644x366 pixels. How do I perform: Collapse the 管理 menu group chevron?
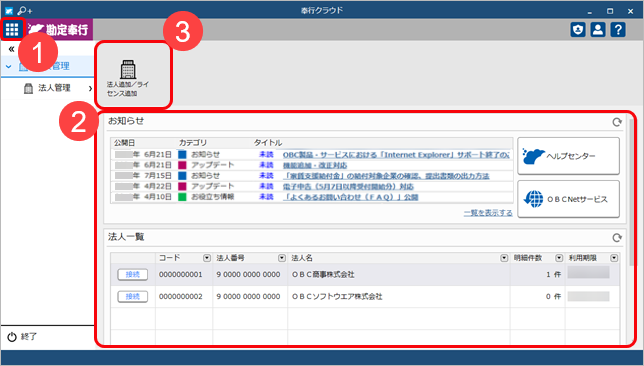[9, 66]
